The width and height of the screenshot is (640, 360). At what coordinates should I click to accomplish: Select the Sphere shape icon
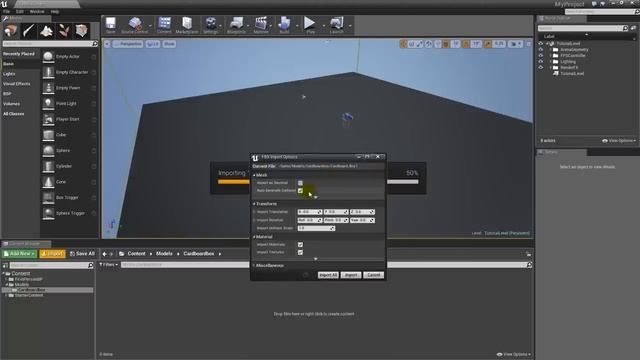click(x=48, y=150)
